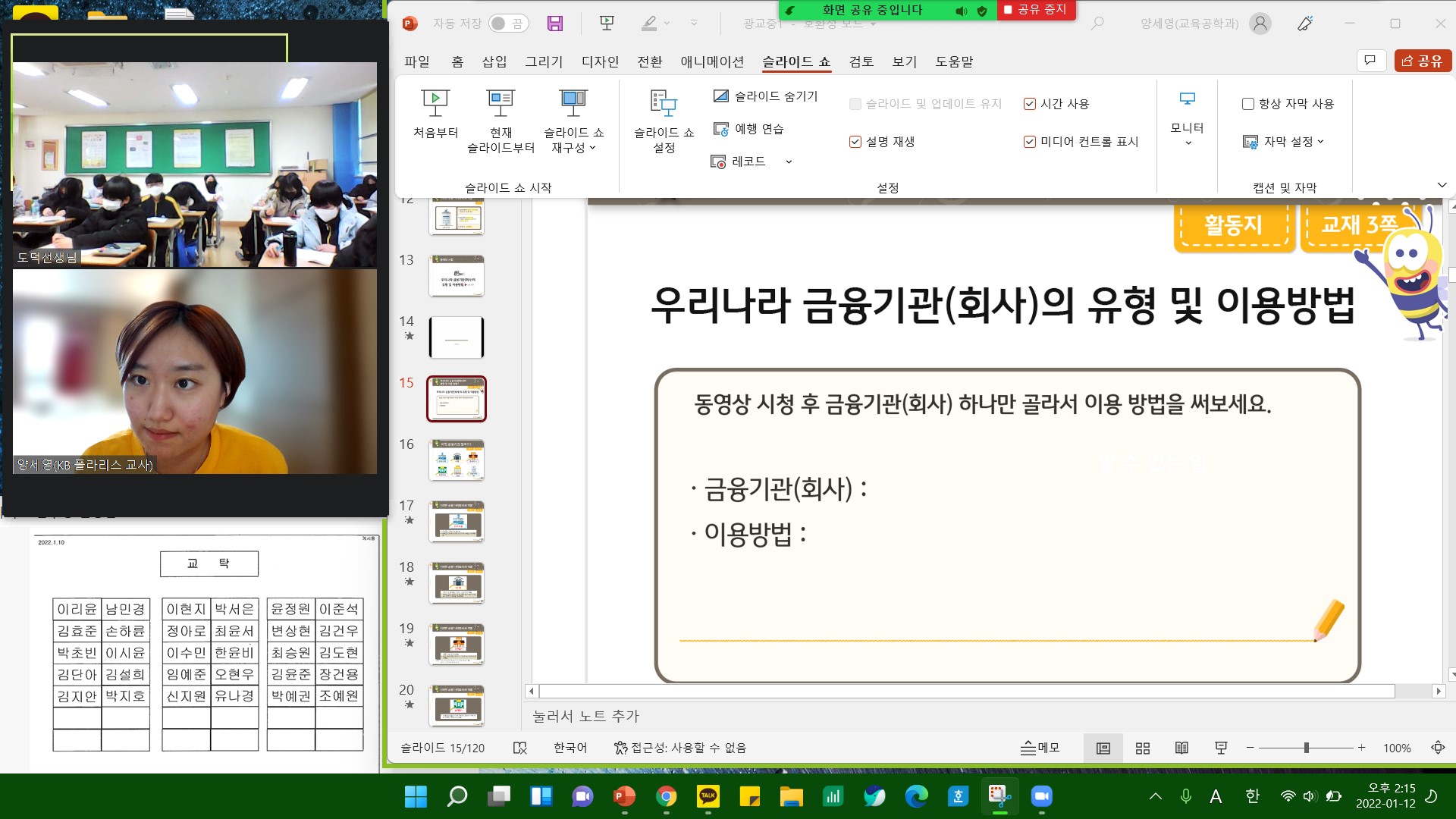Open Record (레코드) dropdown arrow
Image resolution: width=1456 pixels, height=819 pixels.
point(789,162)
